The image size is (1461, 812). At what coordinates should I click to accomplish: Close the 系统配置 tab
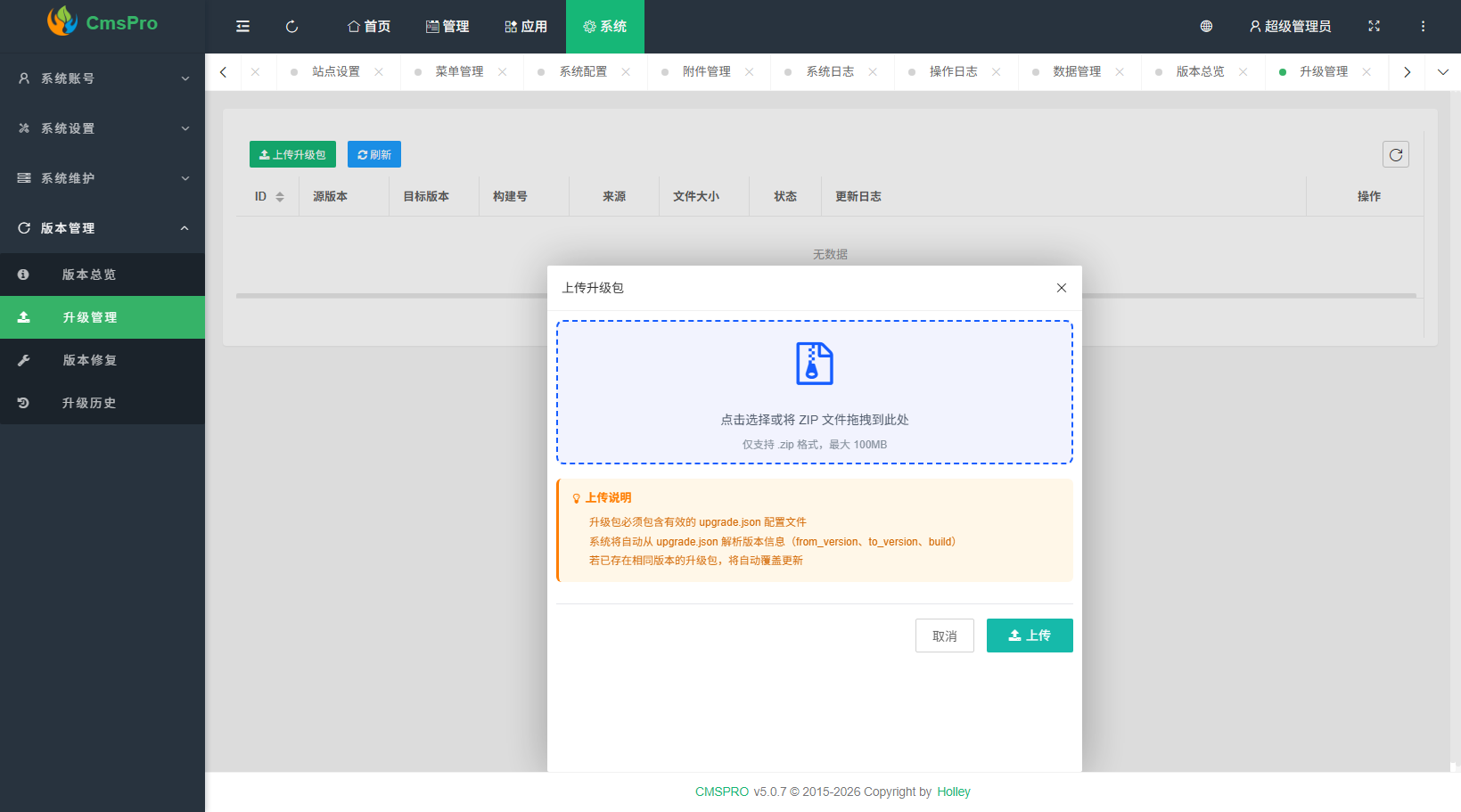626,72
